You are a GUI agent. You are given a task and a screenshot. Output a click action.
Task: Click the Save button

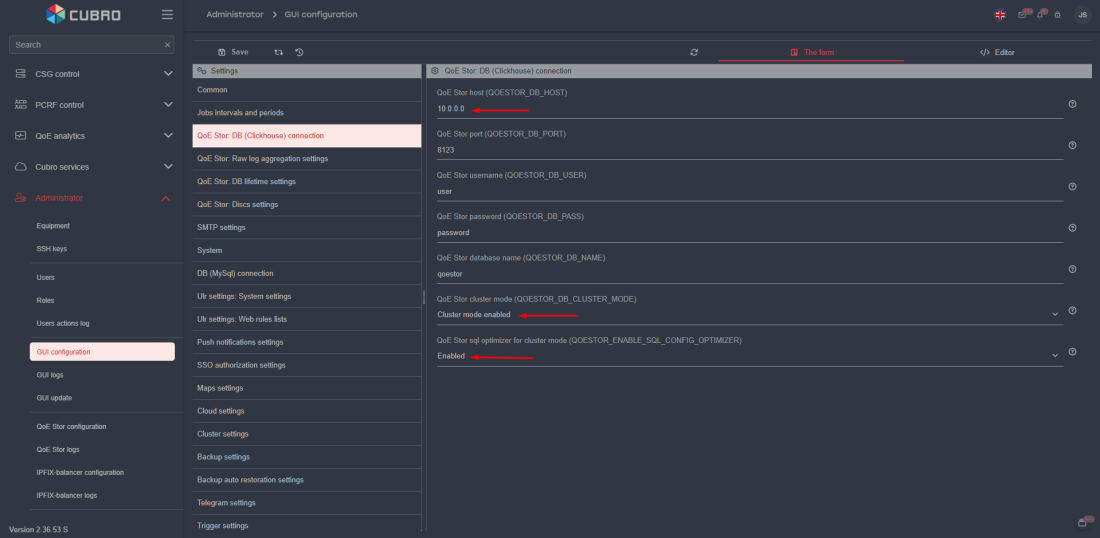tap(233, 52)
